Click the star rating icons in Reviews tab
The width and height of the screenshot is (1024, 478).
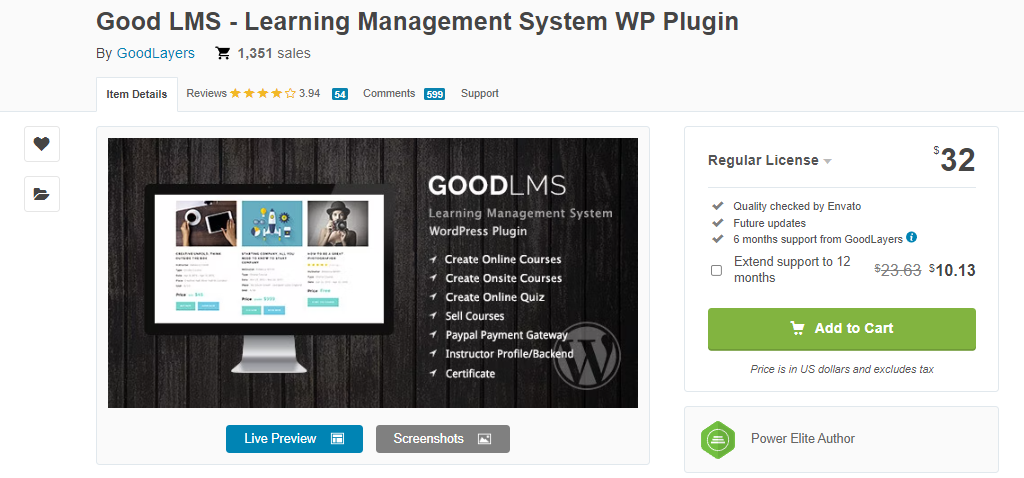pos(263,93)
